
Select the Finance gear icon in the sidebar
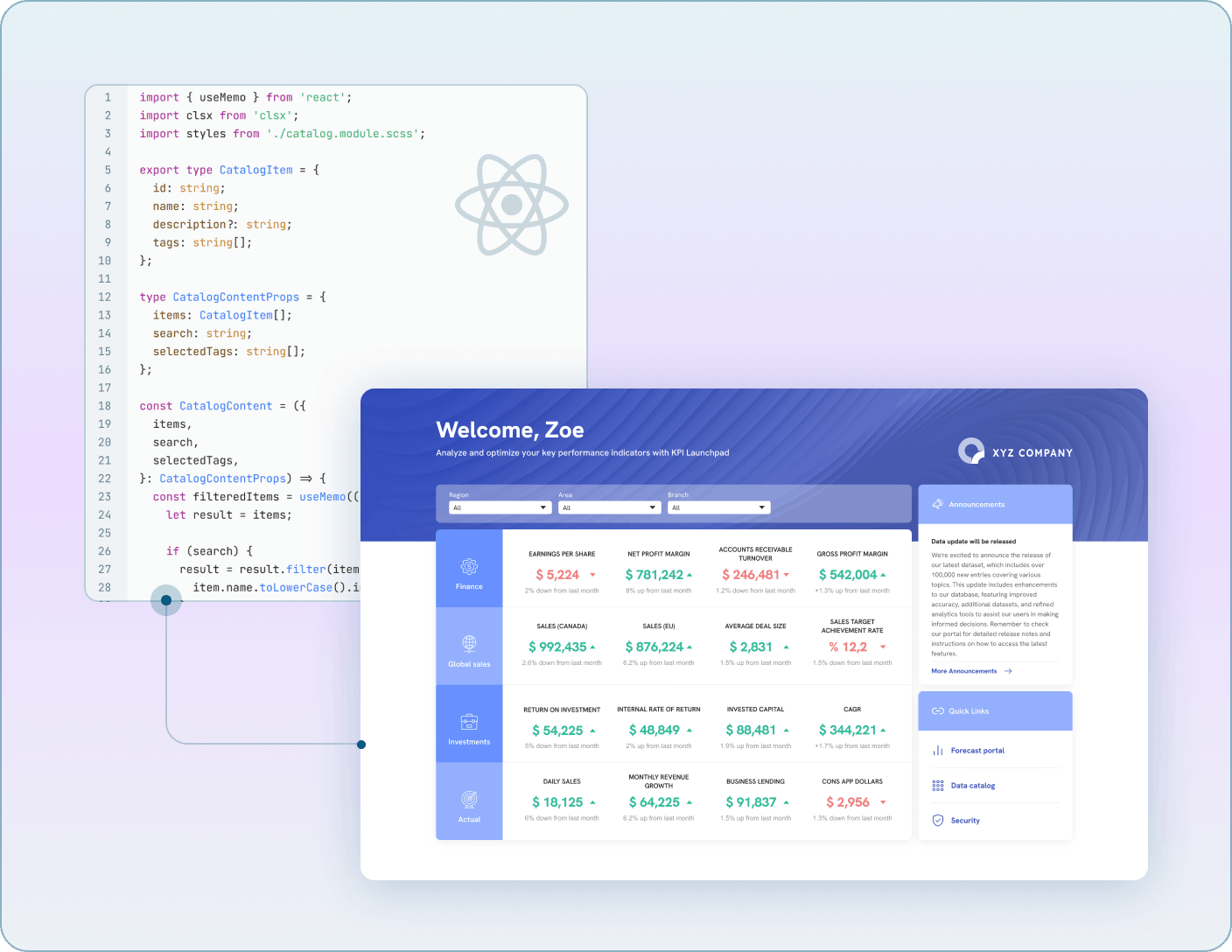pyautogui.click(x=469, y=567)
